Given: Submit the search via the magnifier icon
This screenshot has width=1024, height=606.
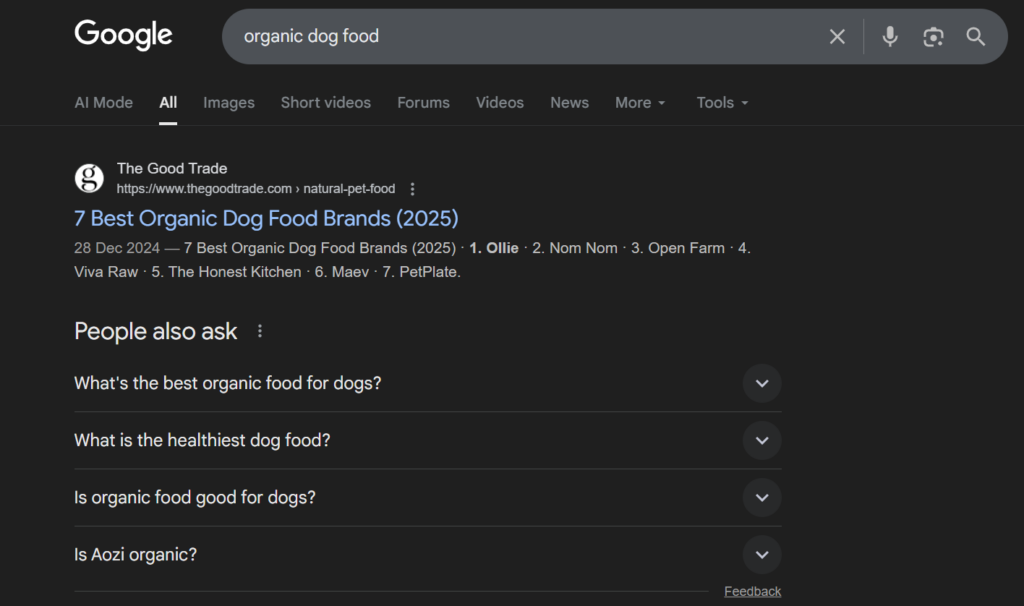Looking at the screenshot, I should click(975, 36).
